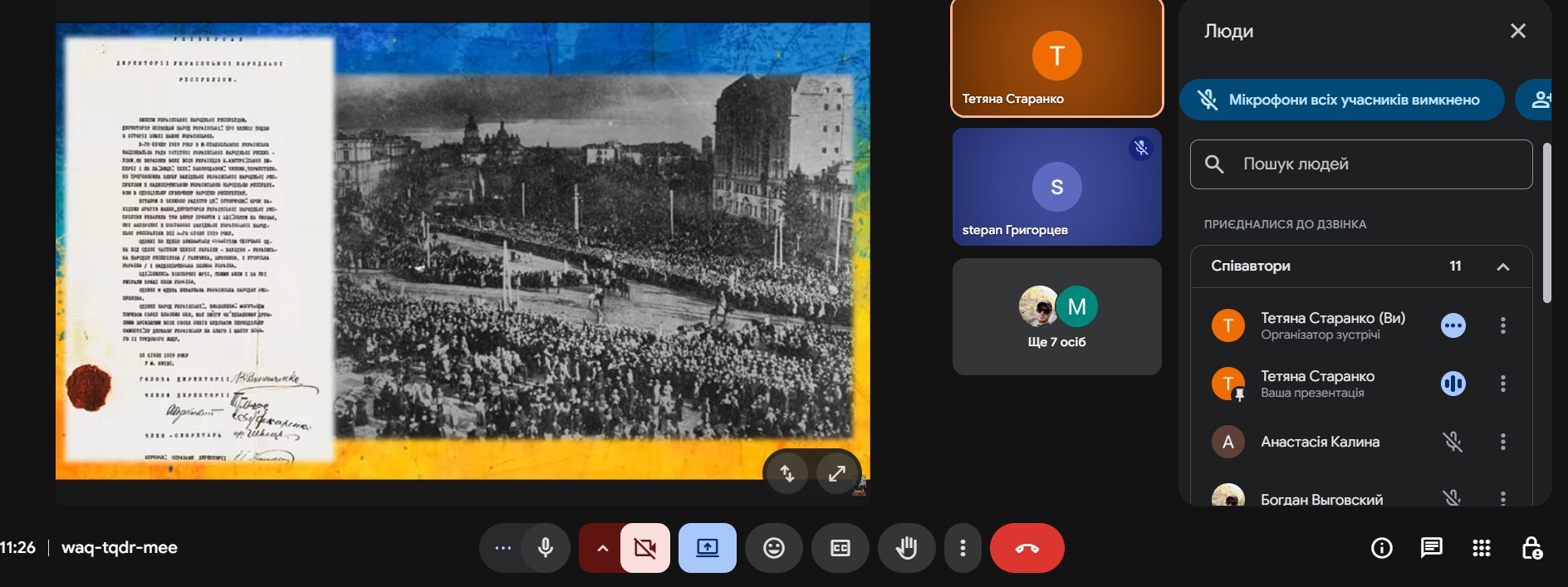
Task: Toggle the microphone on or off
Action: tap(546, 548)
